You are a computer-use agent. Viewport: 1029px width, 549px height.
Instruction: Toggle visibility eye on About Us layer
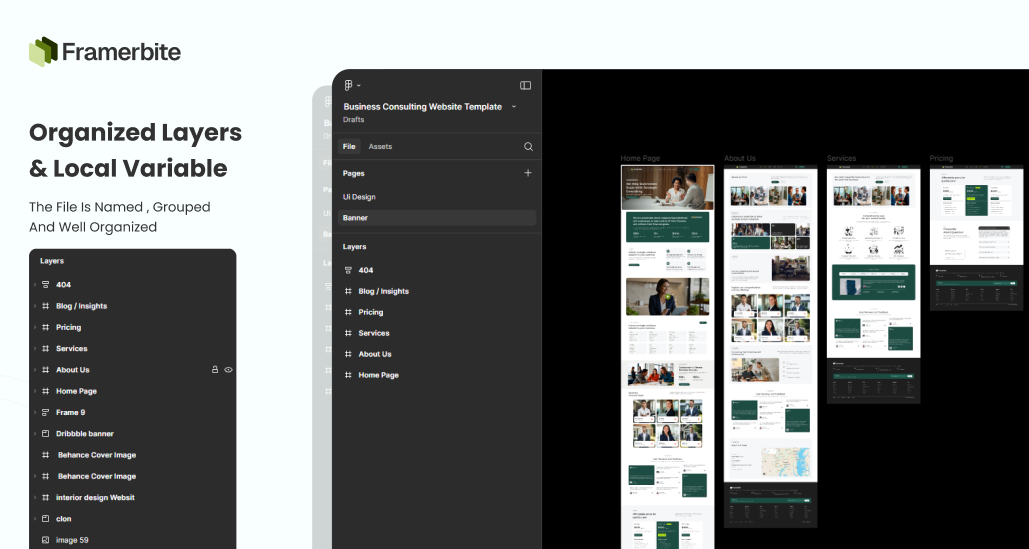228,370
